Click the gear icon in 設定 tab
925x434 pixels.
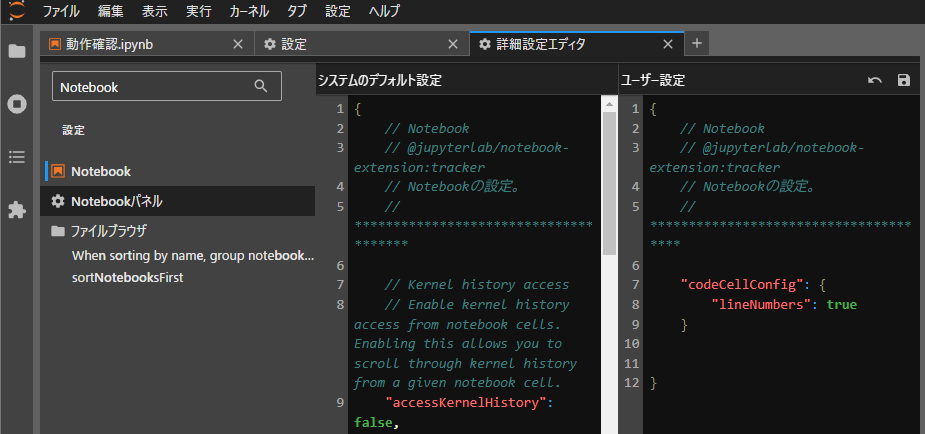pos(270,44)
